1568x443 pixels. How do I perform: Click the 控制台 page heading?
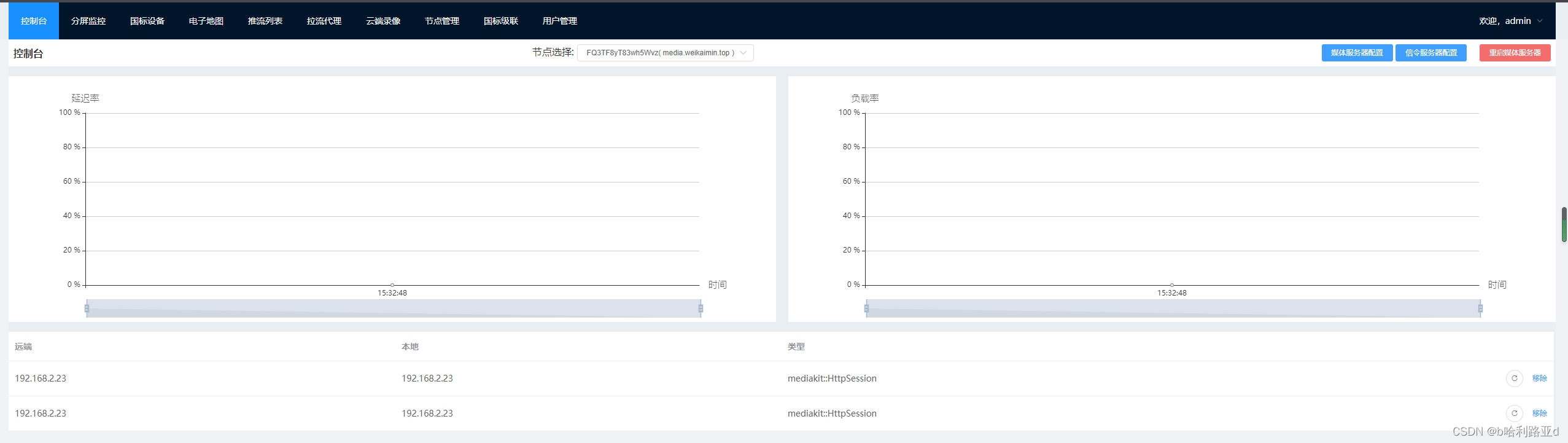point(28,53)
